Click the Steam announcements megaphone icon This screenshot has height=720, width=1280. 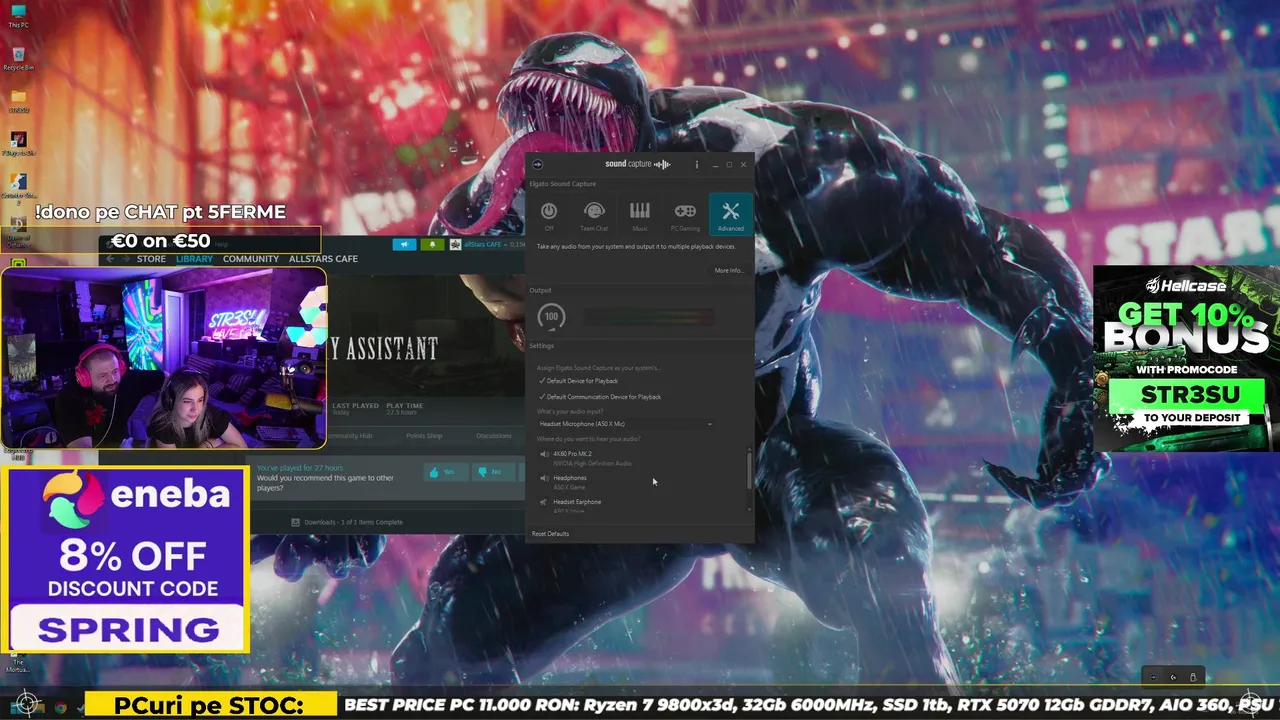[404, 244]
